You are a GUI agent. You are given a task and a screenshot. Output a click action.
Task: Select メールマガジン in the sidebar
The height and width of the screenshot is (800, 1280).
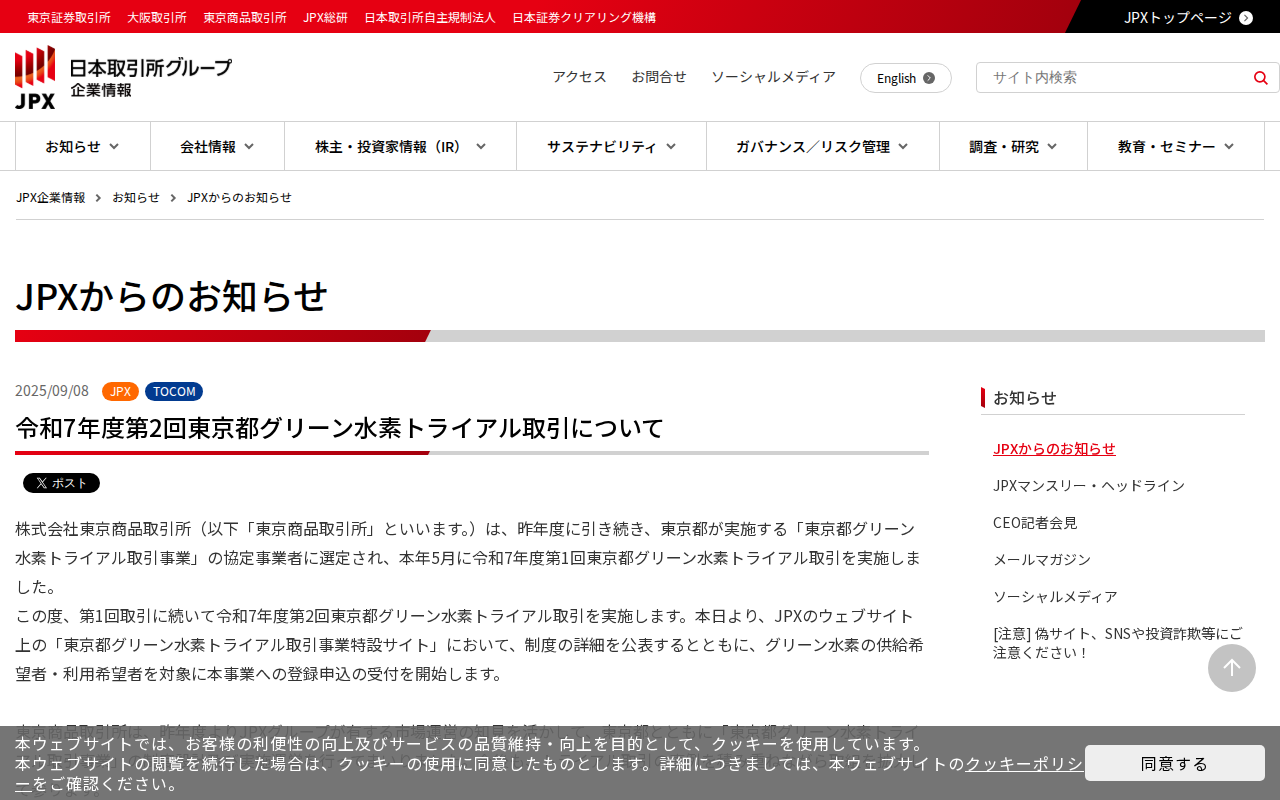(x=1042, y=559)
